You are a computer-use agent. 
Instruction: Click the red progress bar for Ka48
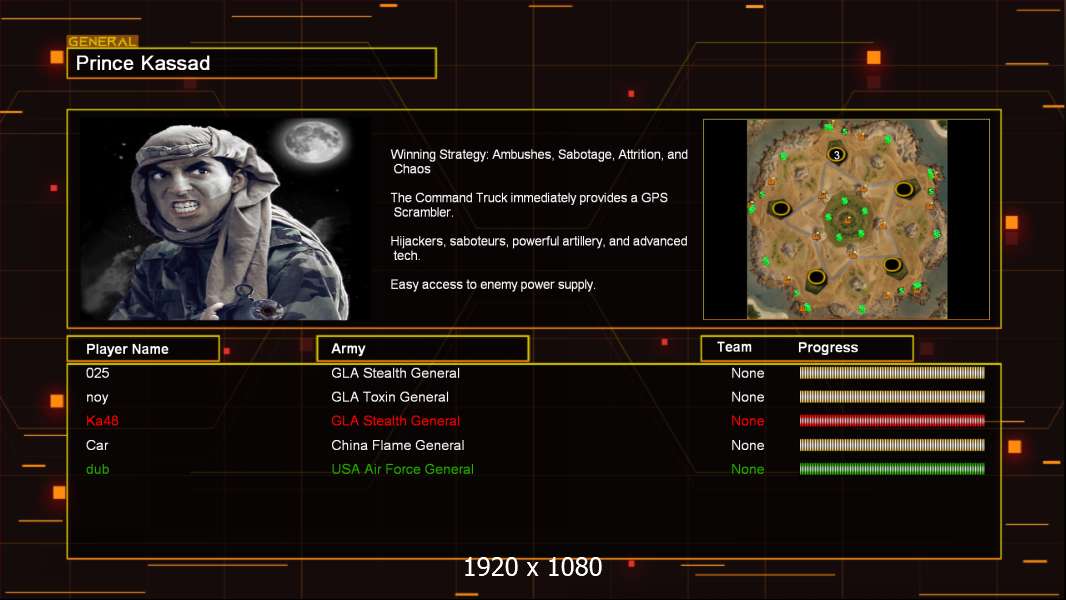pyautogui.click(x=892, y=421)
